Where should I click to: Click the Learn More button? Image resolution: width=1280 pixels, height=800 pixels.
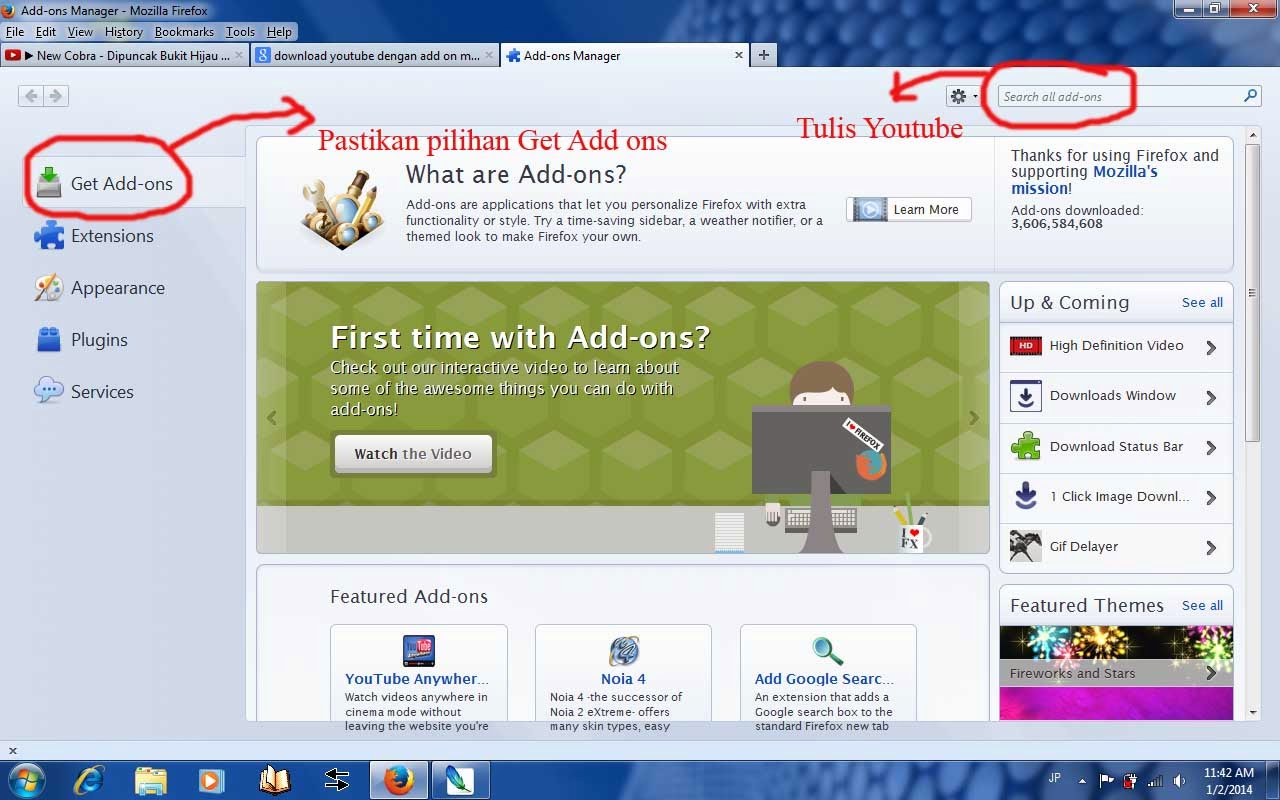pos(909,209)
